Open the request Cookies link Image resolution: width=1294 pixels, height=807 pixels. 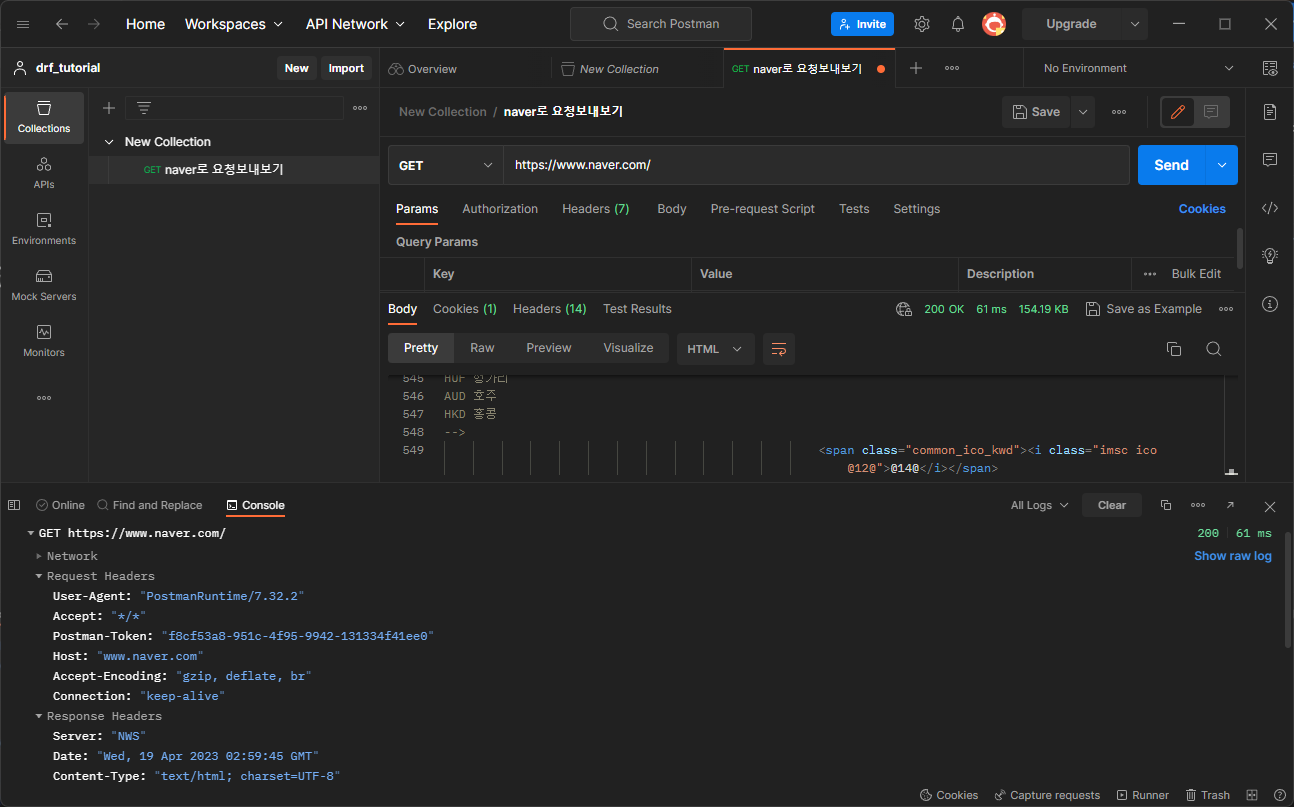click(x=1202, y=209)
